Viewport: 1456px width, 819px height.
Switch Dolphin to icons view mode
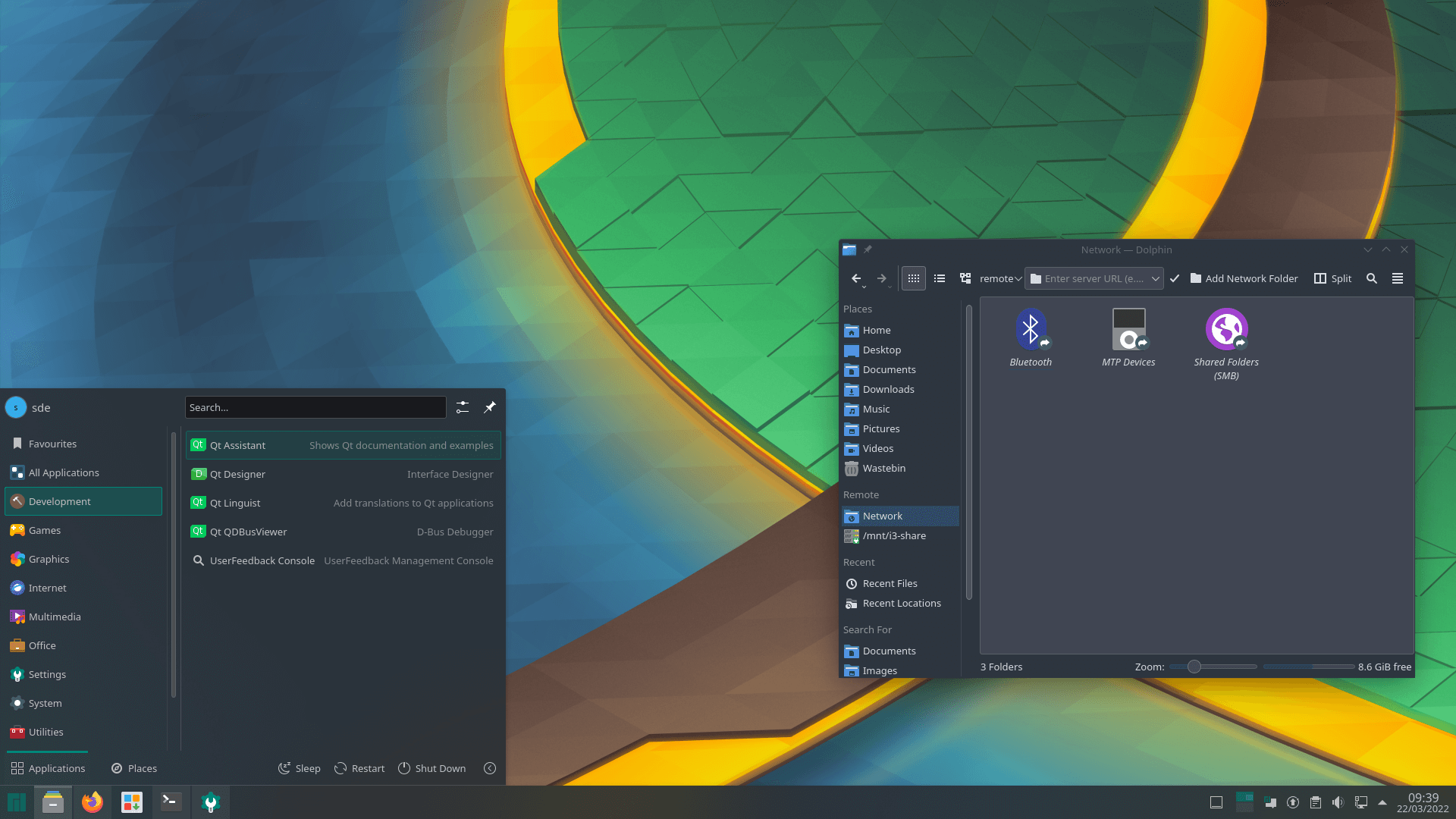pos(914,279)
